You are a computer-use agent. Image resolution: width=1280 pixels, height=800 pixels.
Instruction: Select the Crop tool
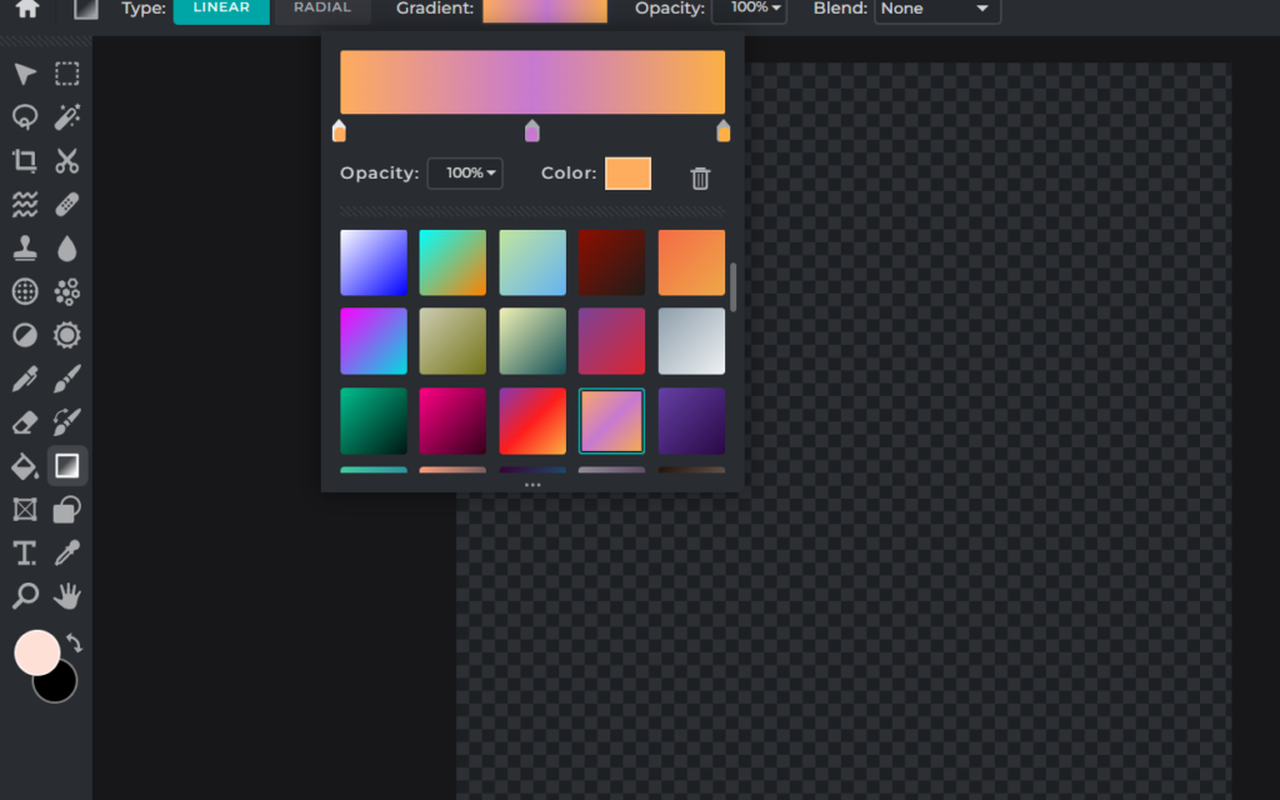coord(25,161)
